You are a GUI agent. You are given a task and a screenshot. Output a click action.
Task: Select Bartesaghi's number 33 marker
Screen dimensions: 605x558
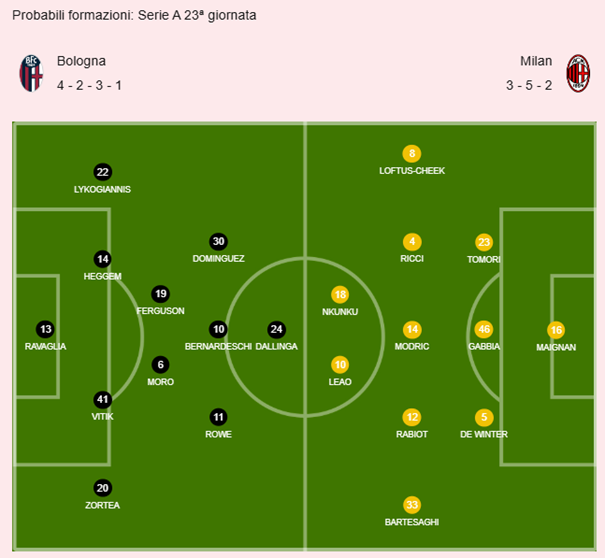[412, 505]
